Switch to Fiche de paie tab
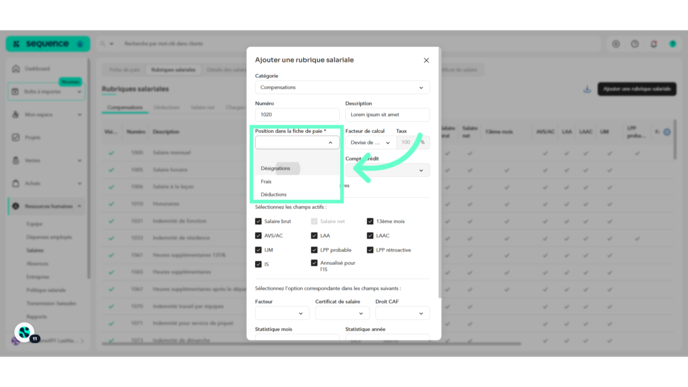Screen dimensions: 688x387 125,70
